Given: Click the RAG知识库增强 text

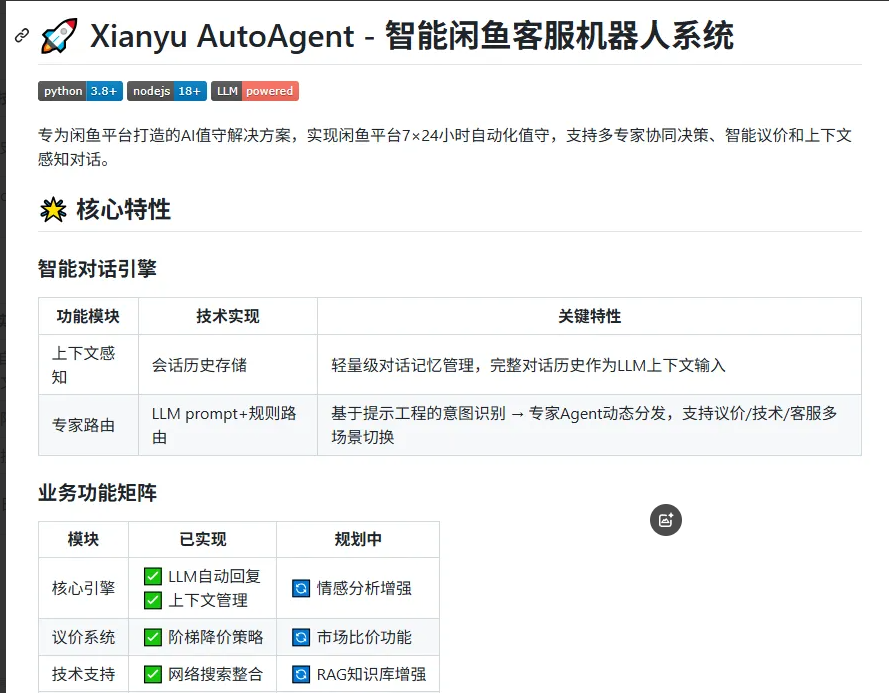Looking at the screenshot, I should click(371, 674).
